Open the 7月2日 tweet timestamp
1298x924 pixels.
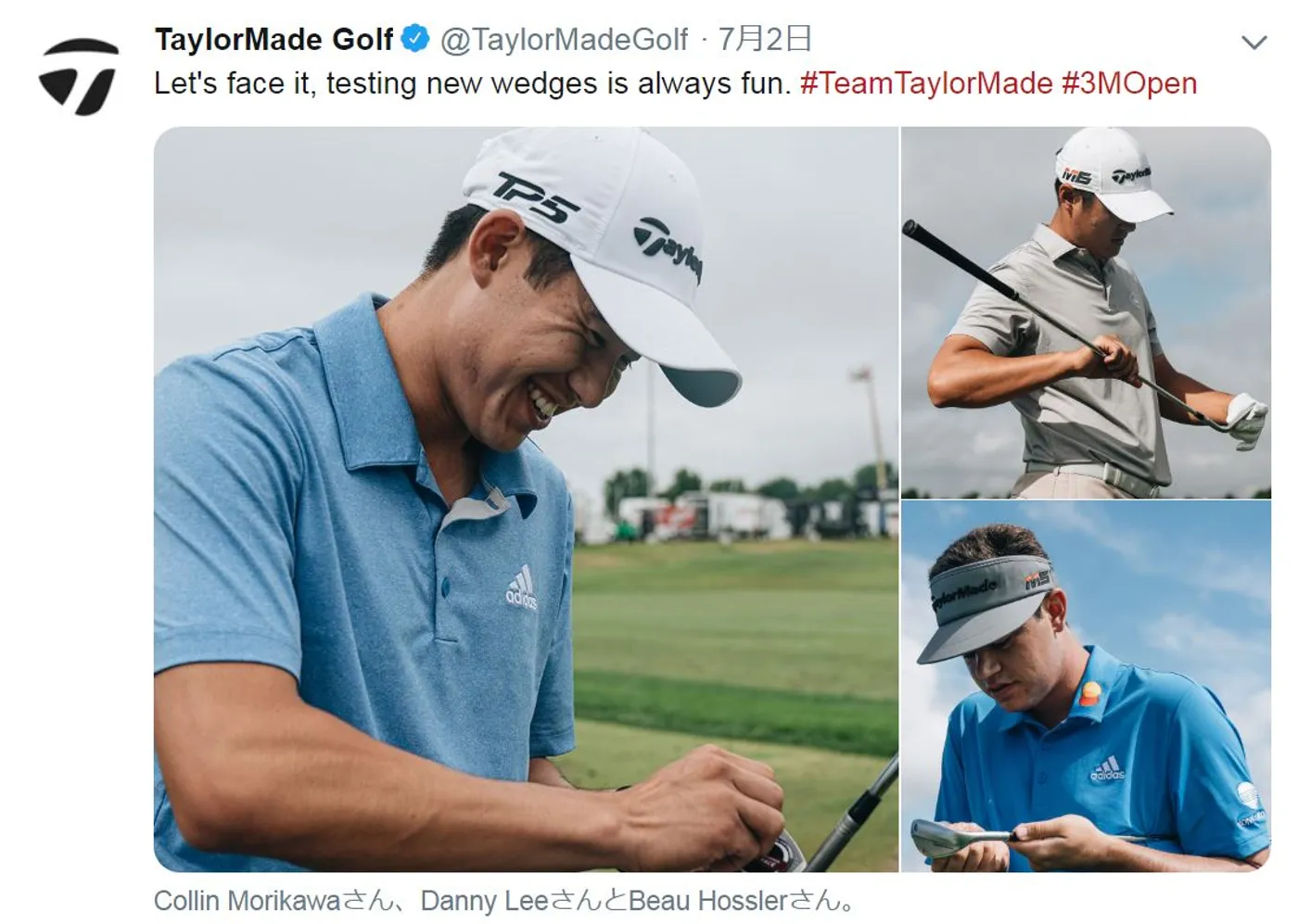coord(765,39)
